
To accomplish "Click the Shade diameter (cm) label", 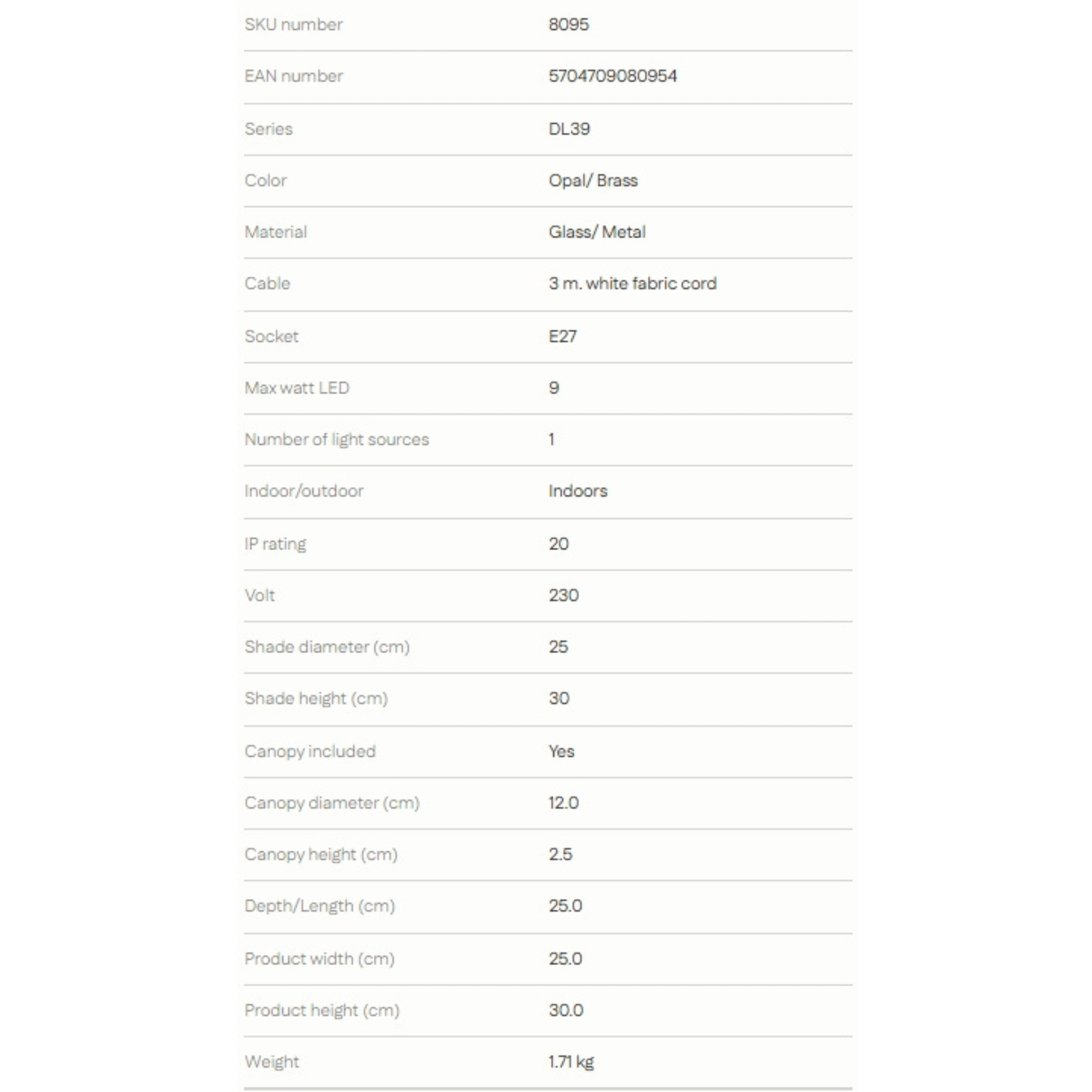I will click(x=327, y=647).
